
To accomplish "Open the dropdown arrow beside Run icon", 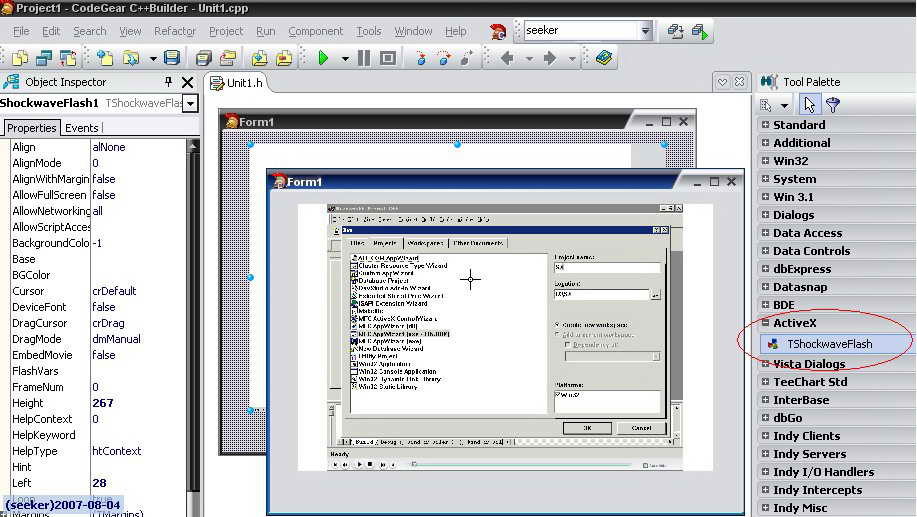I will (345, 58).
